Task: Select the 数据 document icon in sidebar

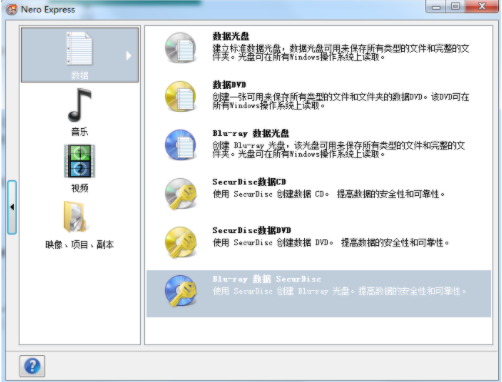Action: (x=79, y=48)
